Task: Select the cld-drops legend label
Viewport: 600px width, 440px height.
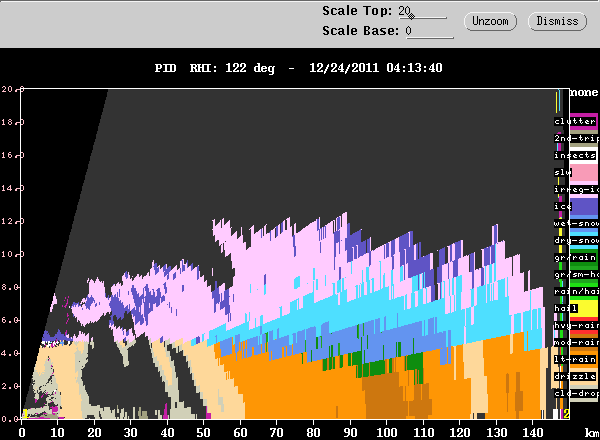Action: pos(576,393)
